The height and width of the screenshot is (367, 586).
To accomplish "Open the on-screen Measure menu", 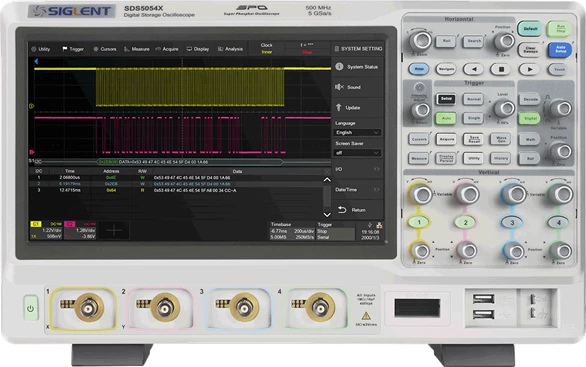I will pyautogui.click(x=137, y=49).
